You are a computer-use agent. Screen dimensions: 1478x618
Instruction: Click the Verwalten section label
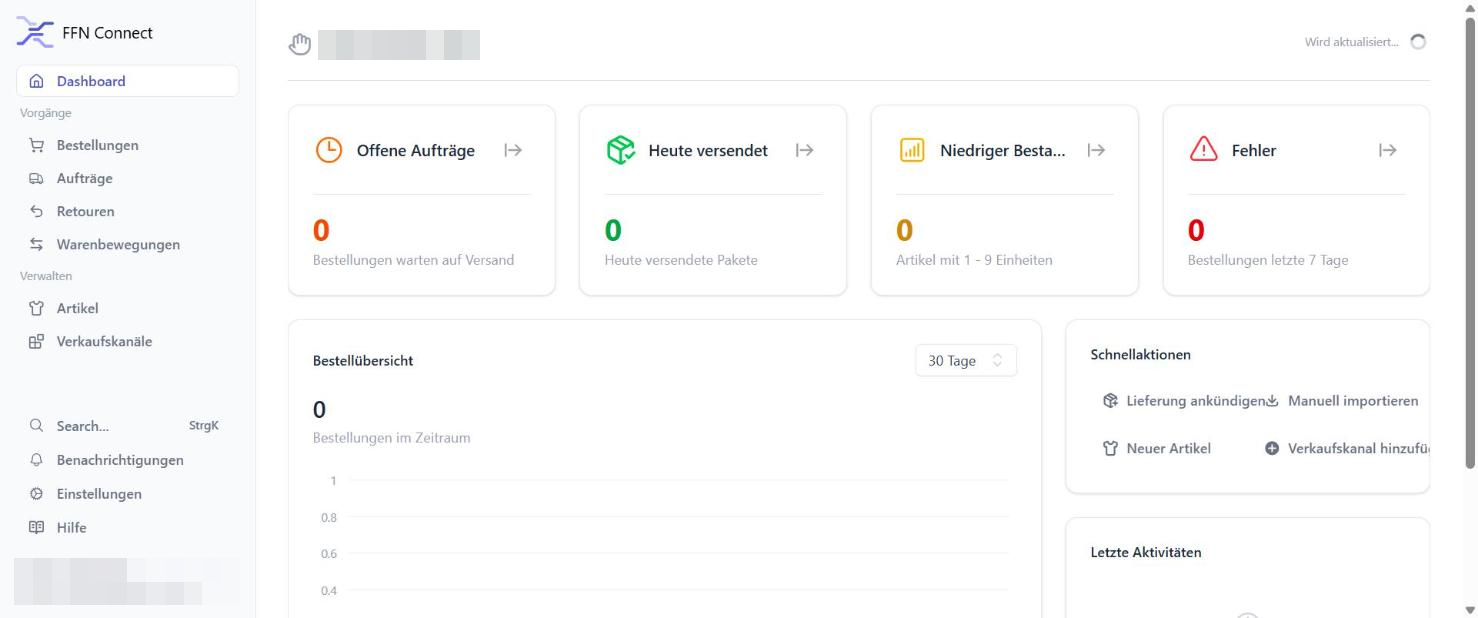pyautogui.click(x=46, y=276)
